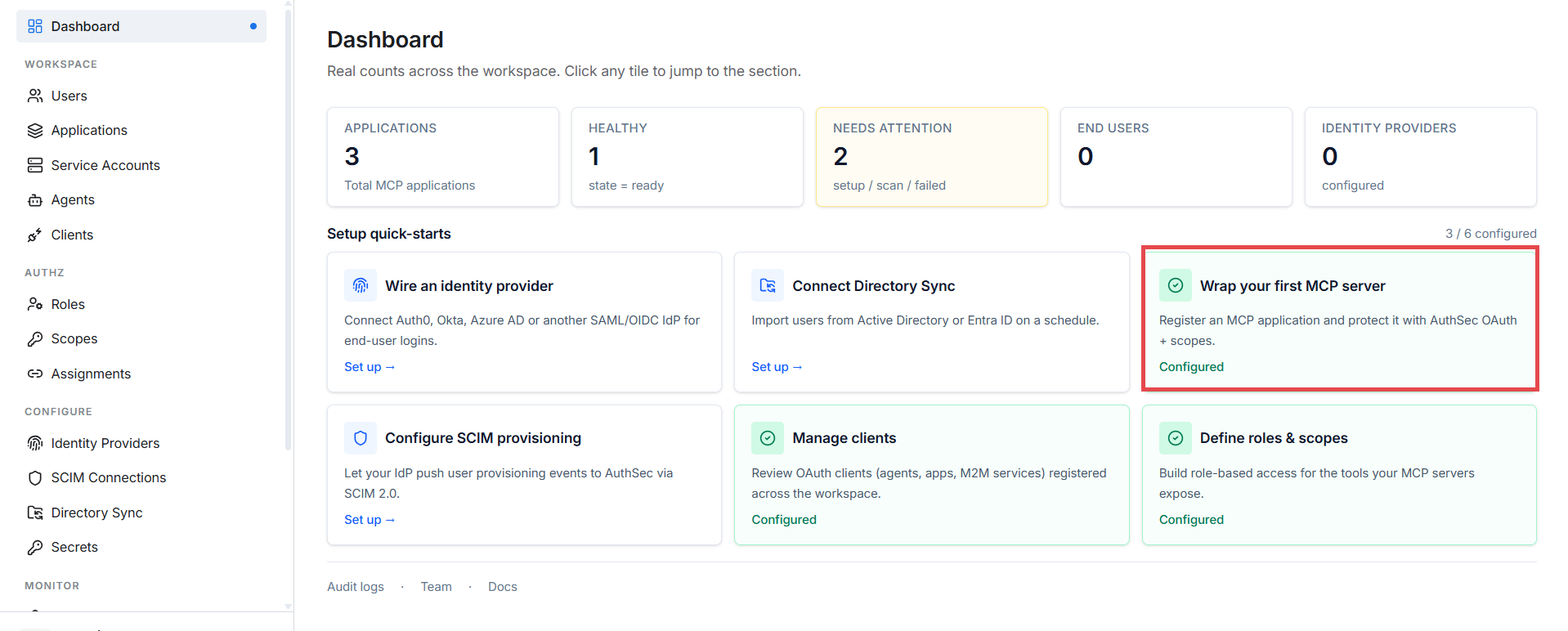
Task: Open Service Accounts page
Action: (x=141, y=165)
